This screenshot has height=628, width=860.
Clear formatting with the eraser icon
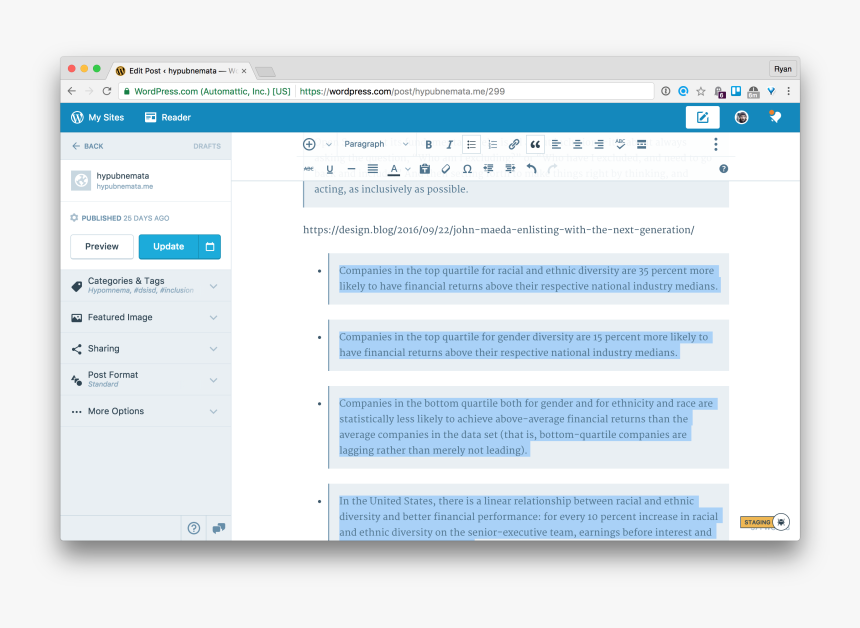tap(446, 169)
